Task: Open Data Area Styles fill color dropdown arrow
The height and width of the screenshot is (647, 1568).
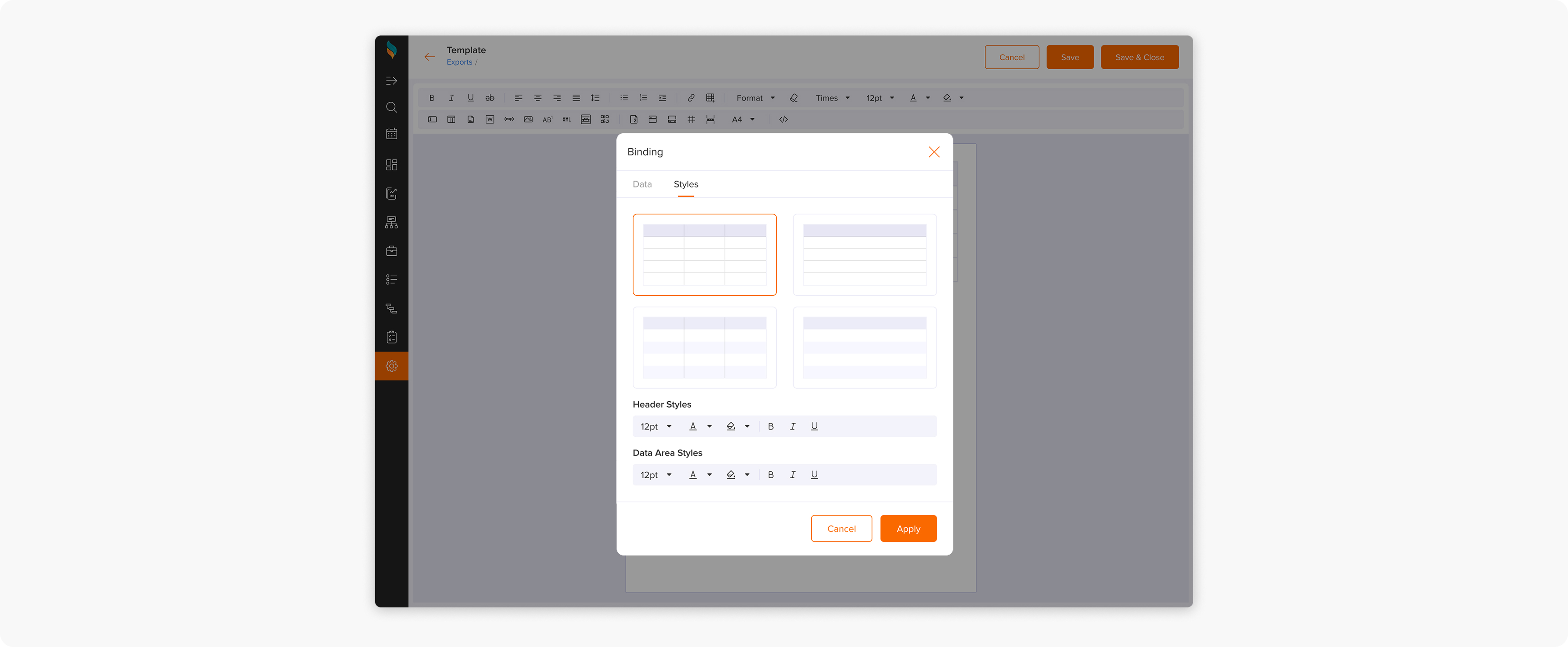Action: pos(747,475)
